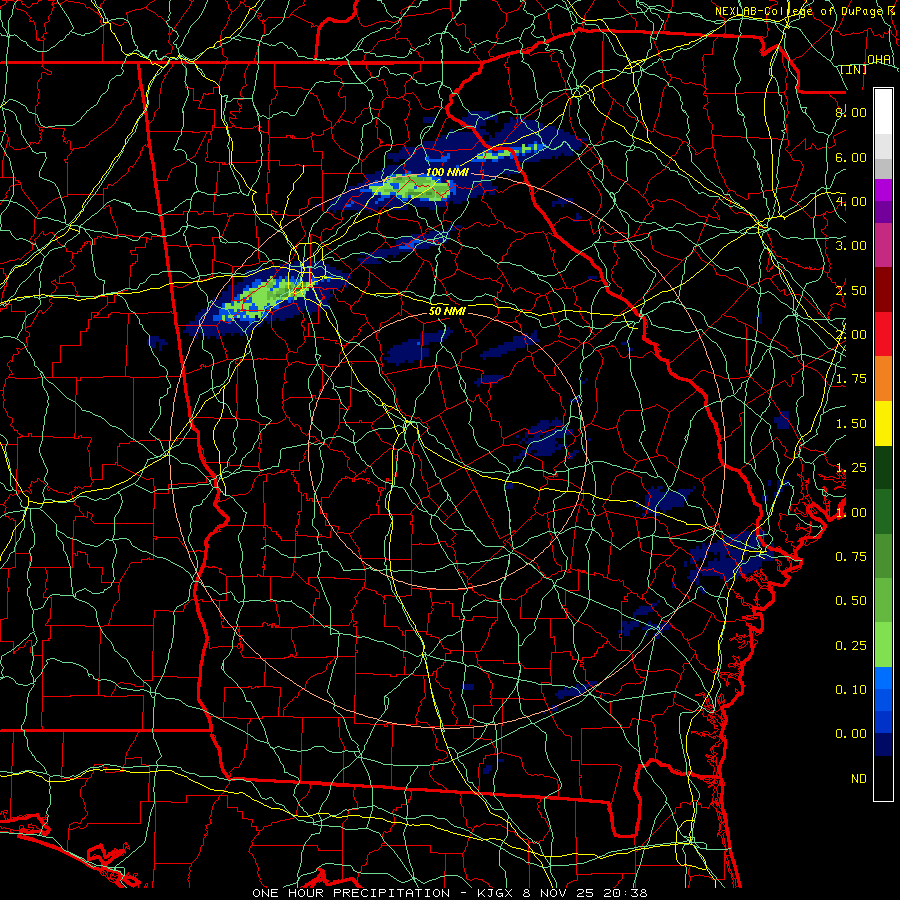Screen dimensions: 900x900
Task: Click the '3.00' scale label
Action: (x=851, y=246)
